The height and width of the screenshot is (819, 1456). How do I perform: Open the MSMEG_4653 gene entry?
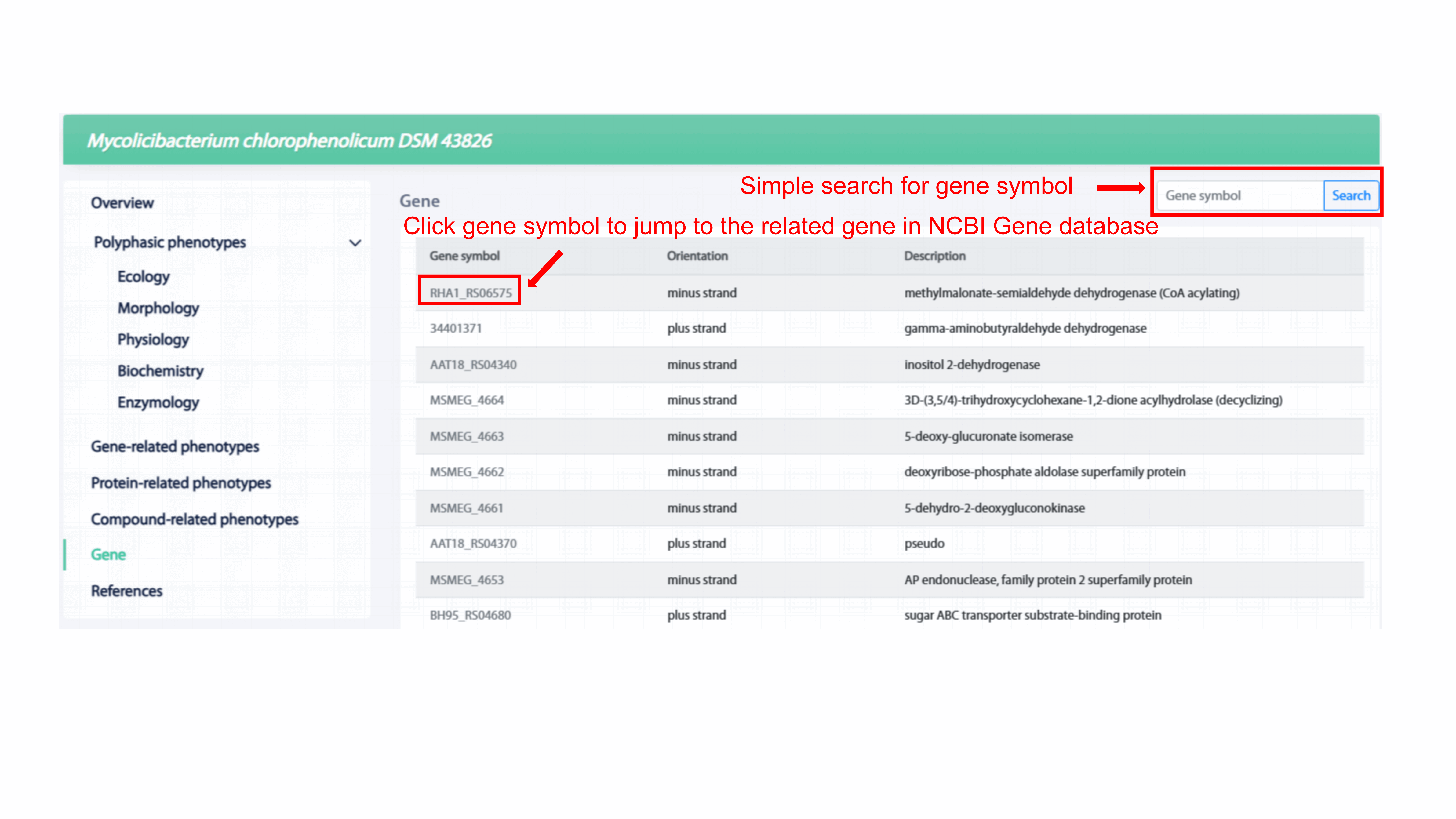(x=466, y=580)
